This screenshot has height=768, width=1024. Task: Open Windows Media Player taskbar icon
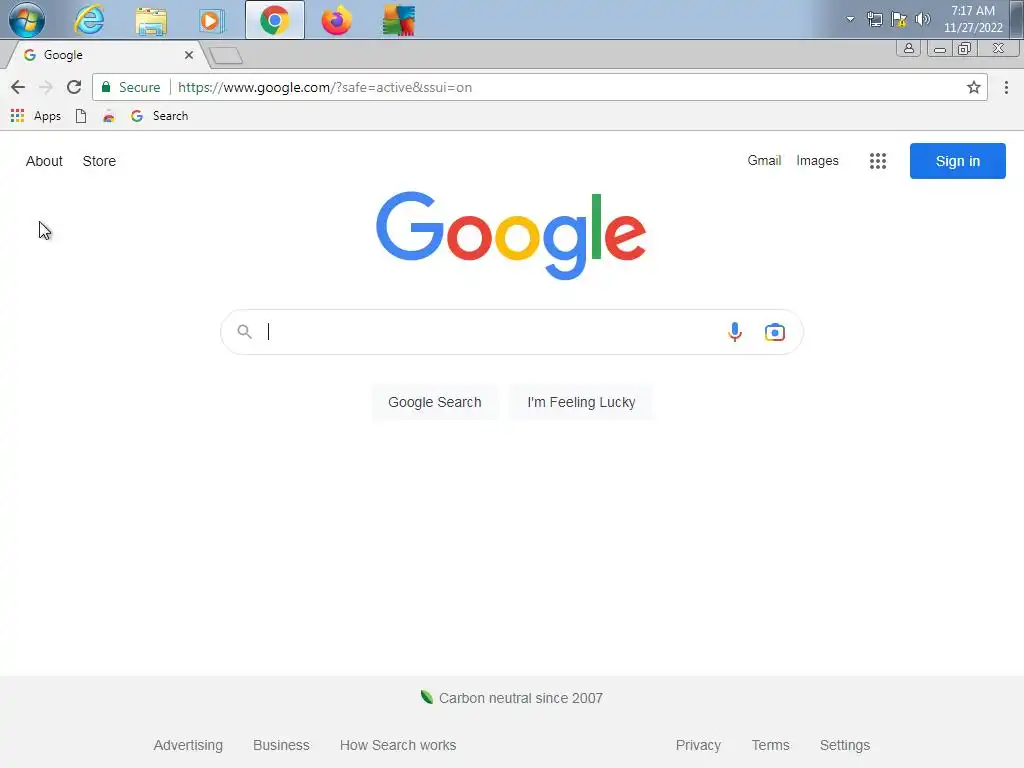[211, 21]
